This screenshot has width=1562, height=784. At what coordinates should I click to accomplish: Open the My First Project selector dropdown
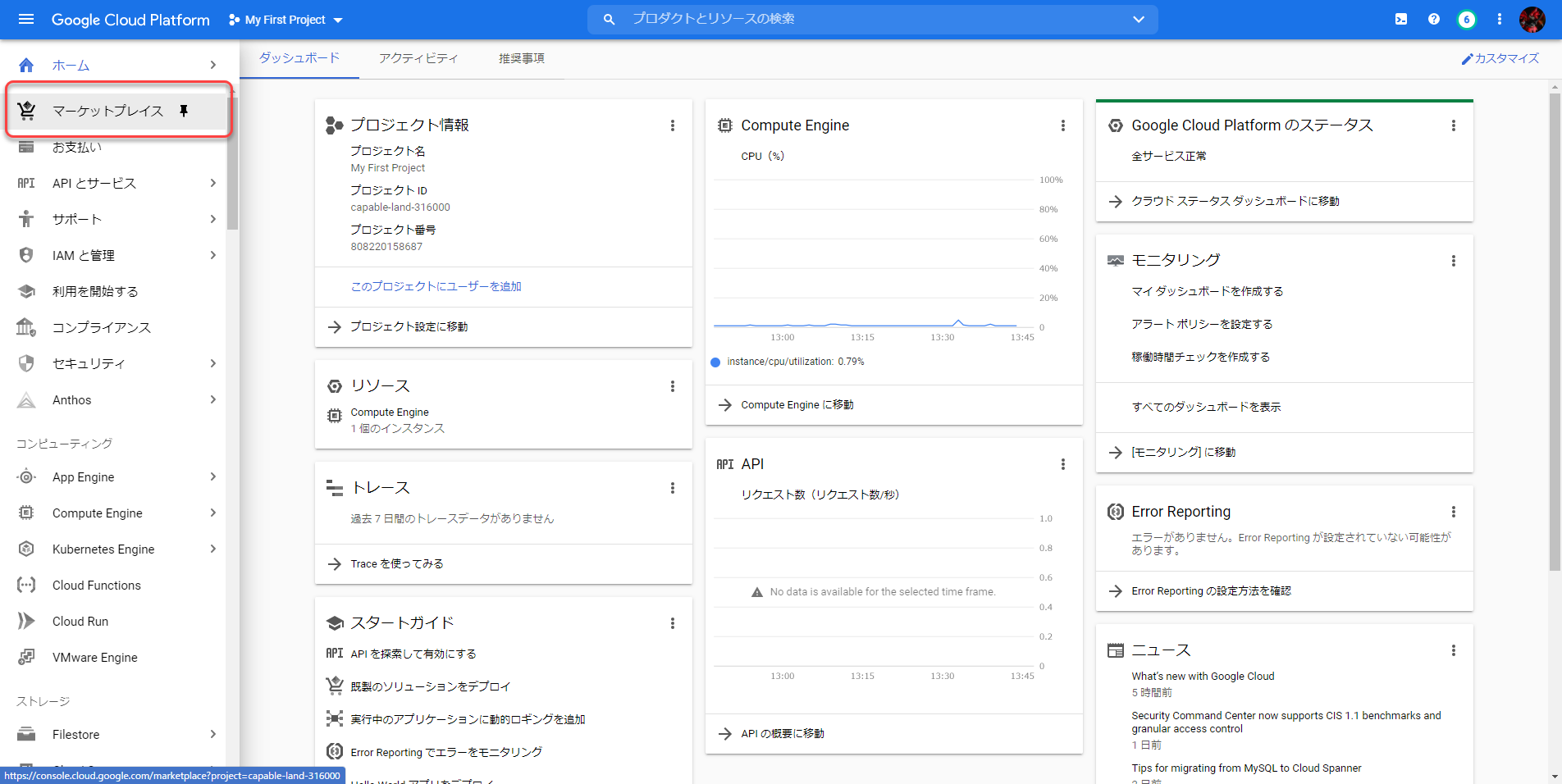tap(285, 20)
